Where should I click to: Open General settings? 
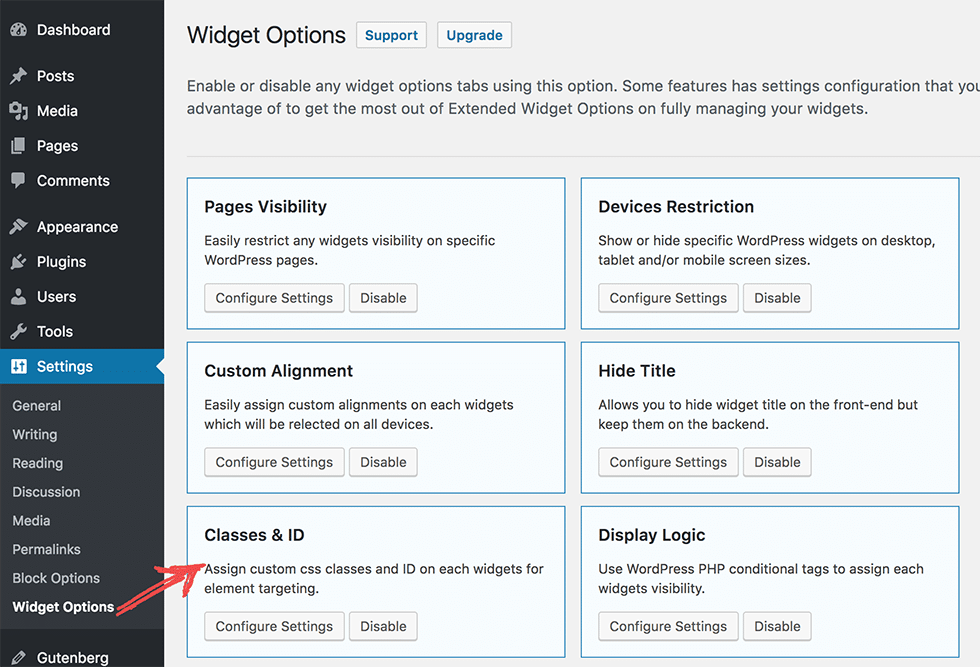point(36,405)
